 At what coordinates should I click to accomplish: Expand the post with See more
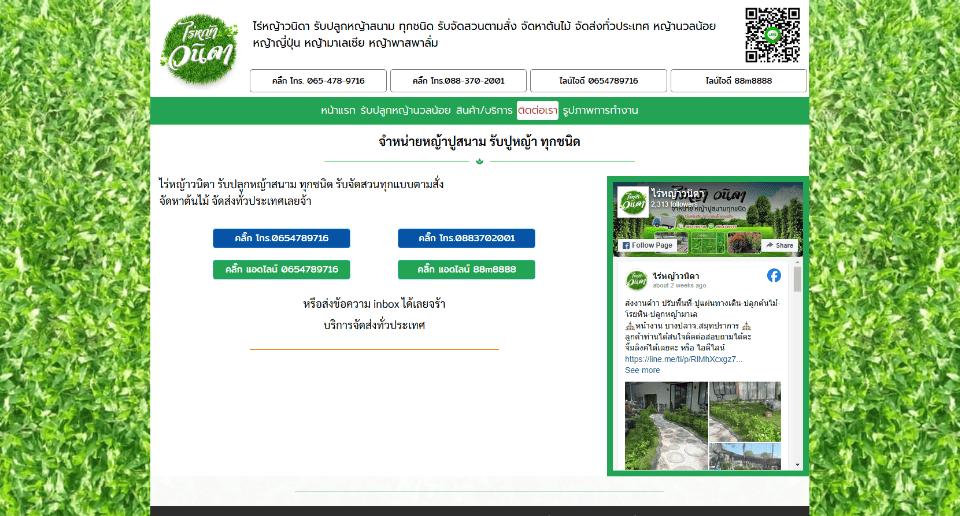642,370
